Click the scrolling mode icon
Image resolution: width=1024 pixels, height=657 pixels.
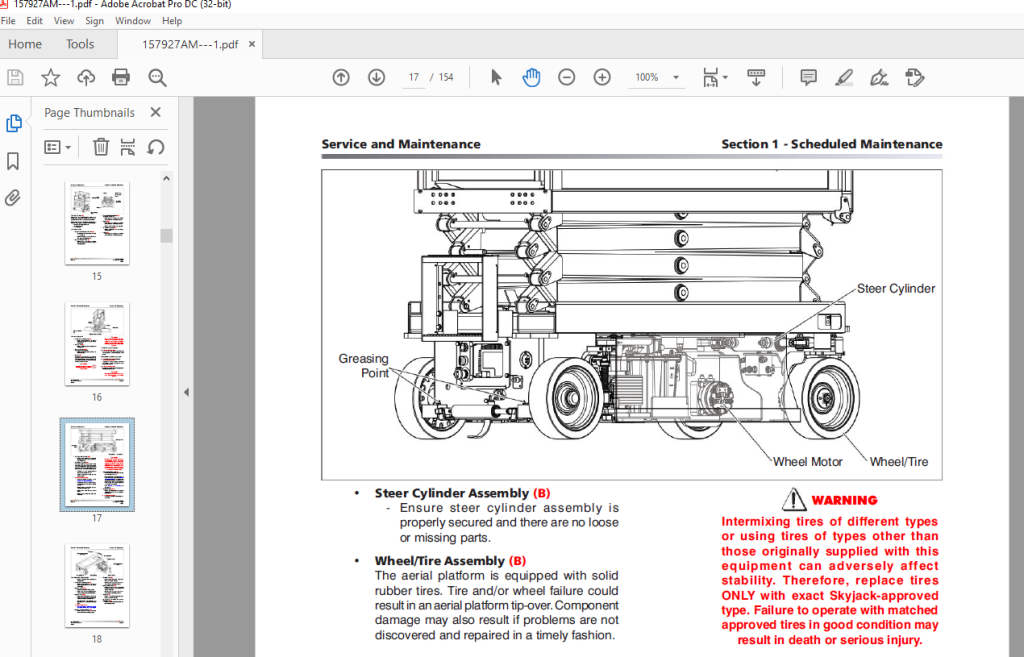(x=756, y=78)
